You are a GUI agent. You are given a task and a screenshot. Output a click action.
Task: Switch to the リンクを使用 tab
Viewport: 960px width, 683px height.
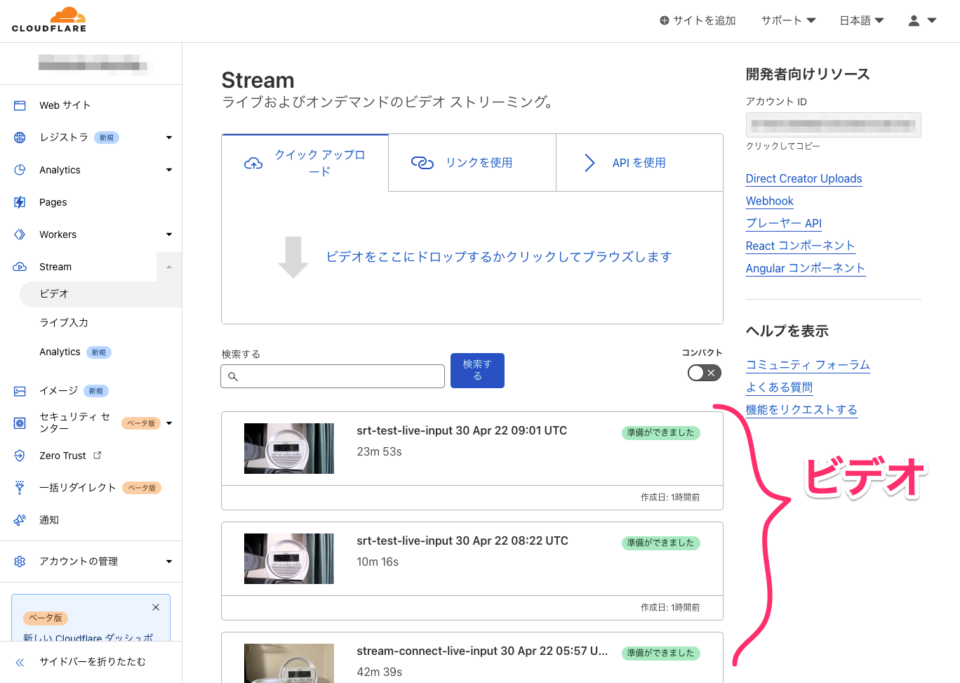point(472,161)
